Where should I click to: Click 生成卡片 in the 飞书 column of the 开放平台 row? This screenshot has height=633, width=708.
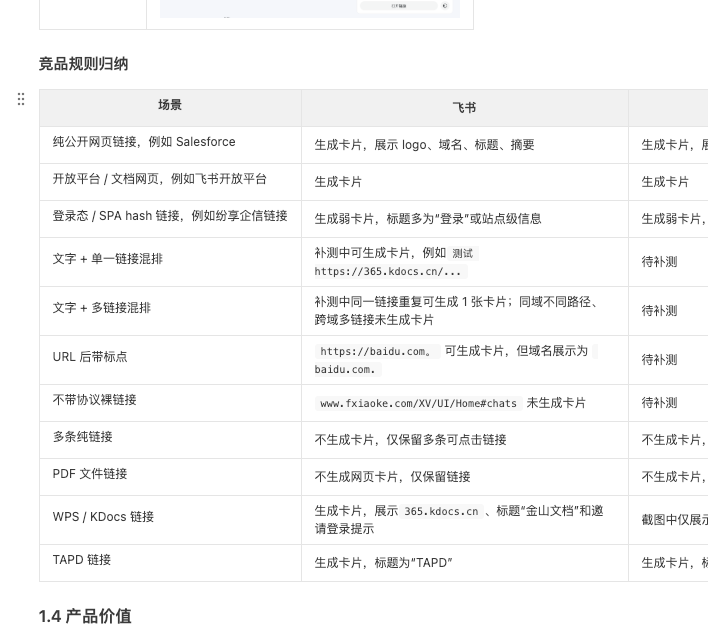tap(338, 182)
